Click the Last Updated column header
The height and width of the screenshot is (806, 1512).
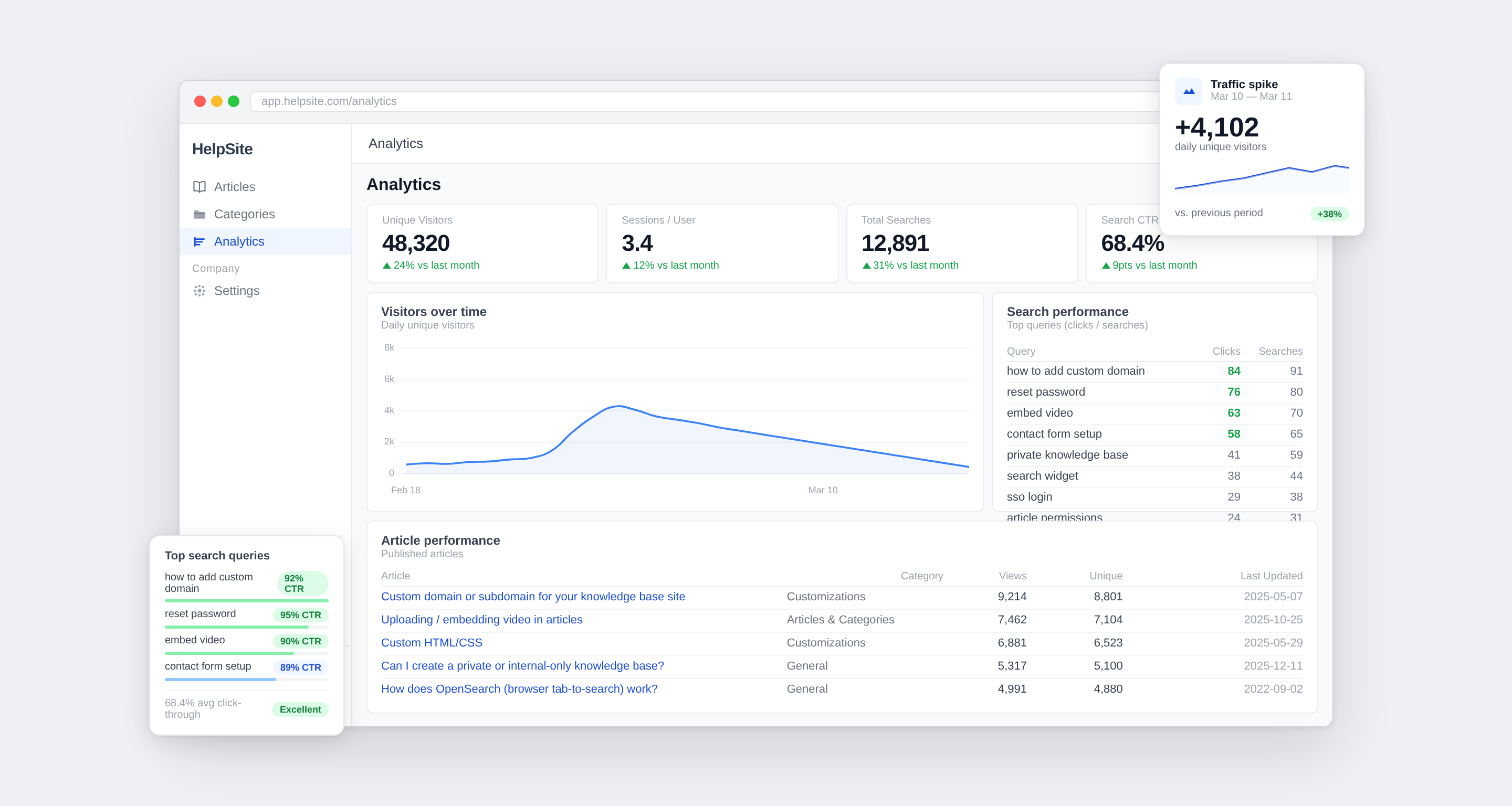coord(1270,576)
